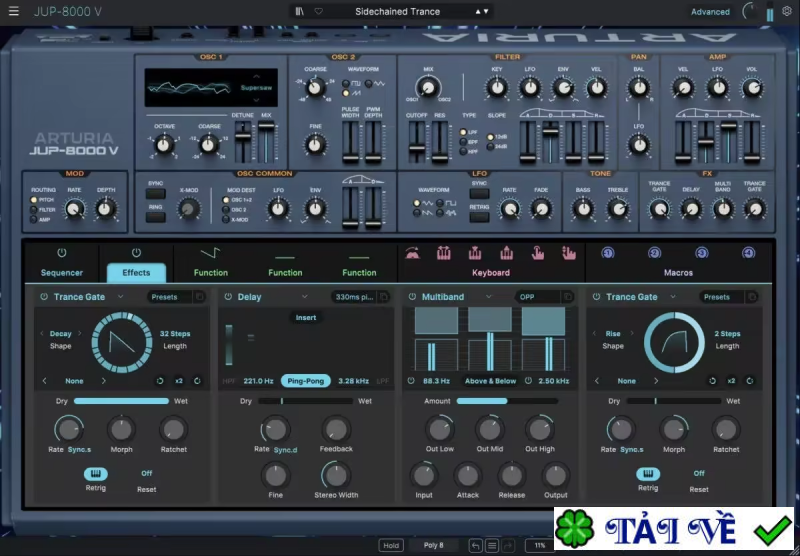Open the Macros tab

point(678,272)
